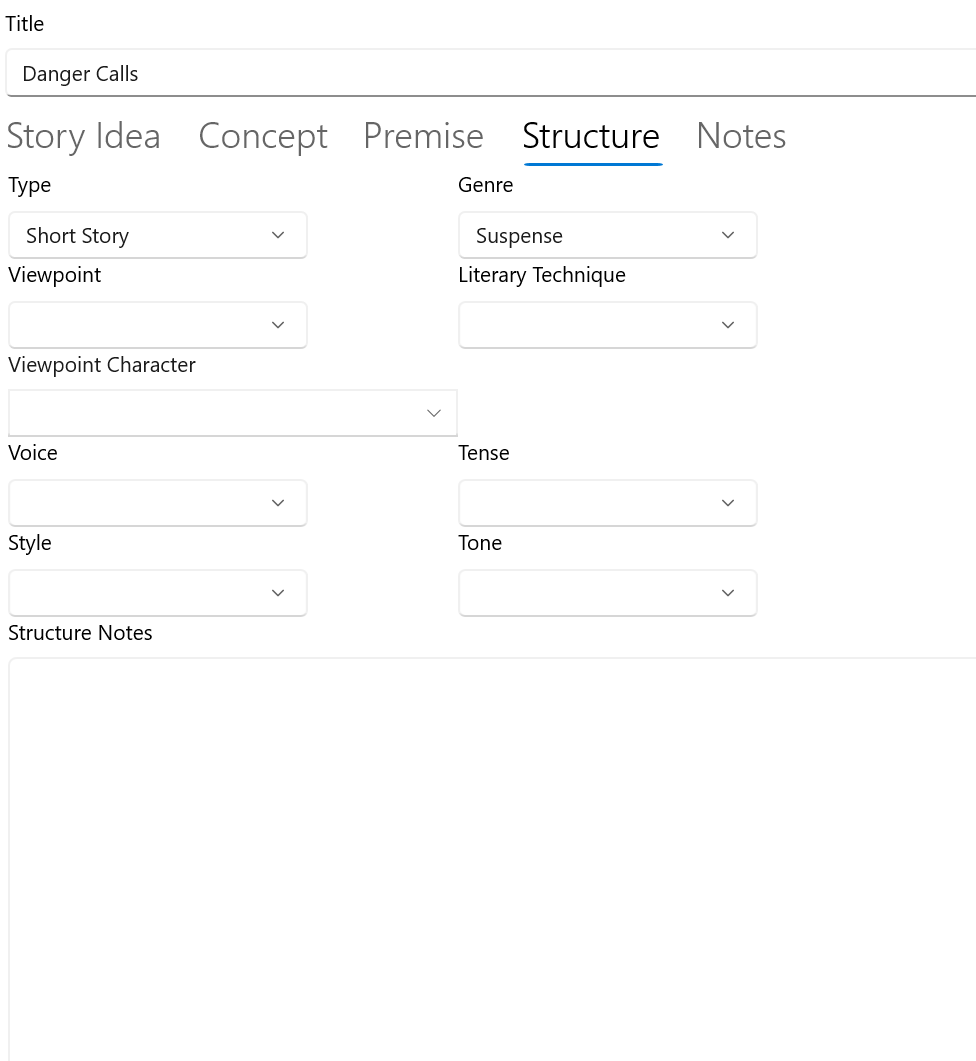
Task: Switch to the Concept tab
Action: [263, 137]
